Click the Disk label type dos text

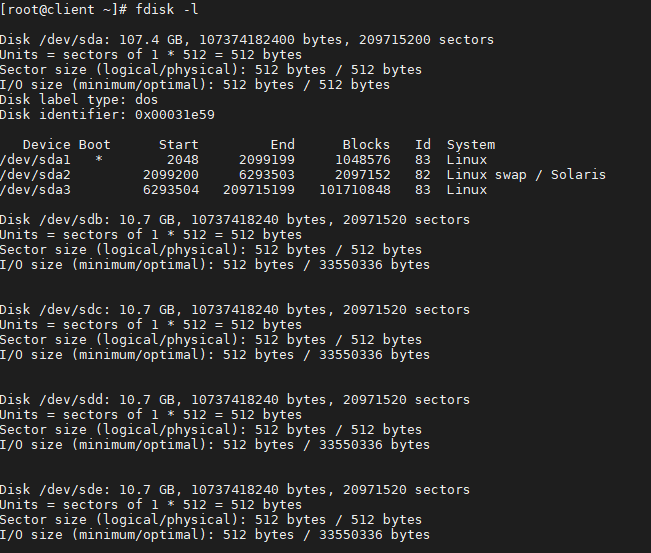[x=79, y=100]
